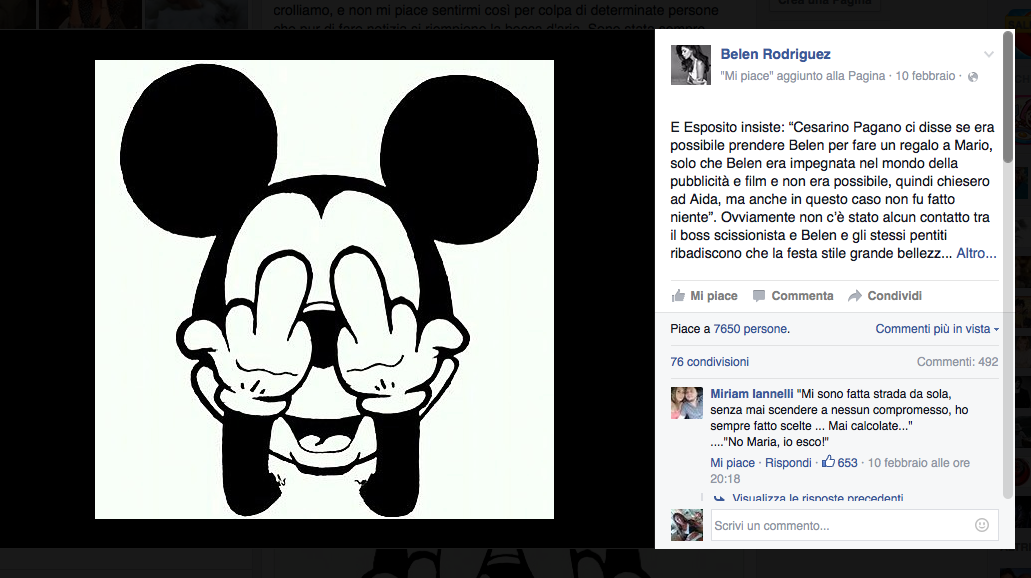The height and width of the screenshot is (578, 1031).
Task: Like Miriam Iannelli's comment via Mi piace
Action: [x=732, y=463]
